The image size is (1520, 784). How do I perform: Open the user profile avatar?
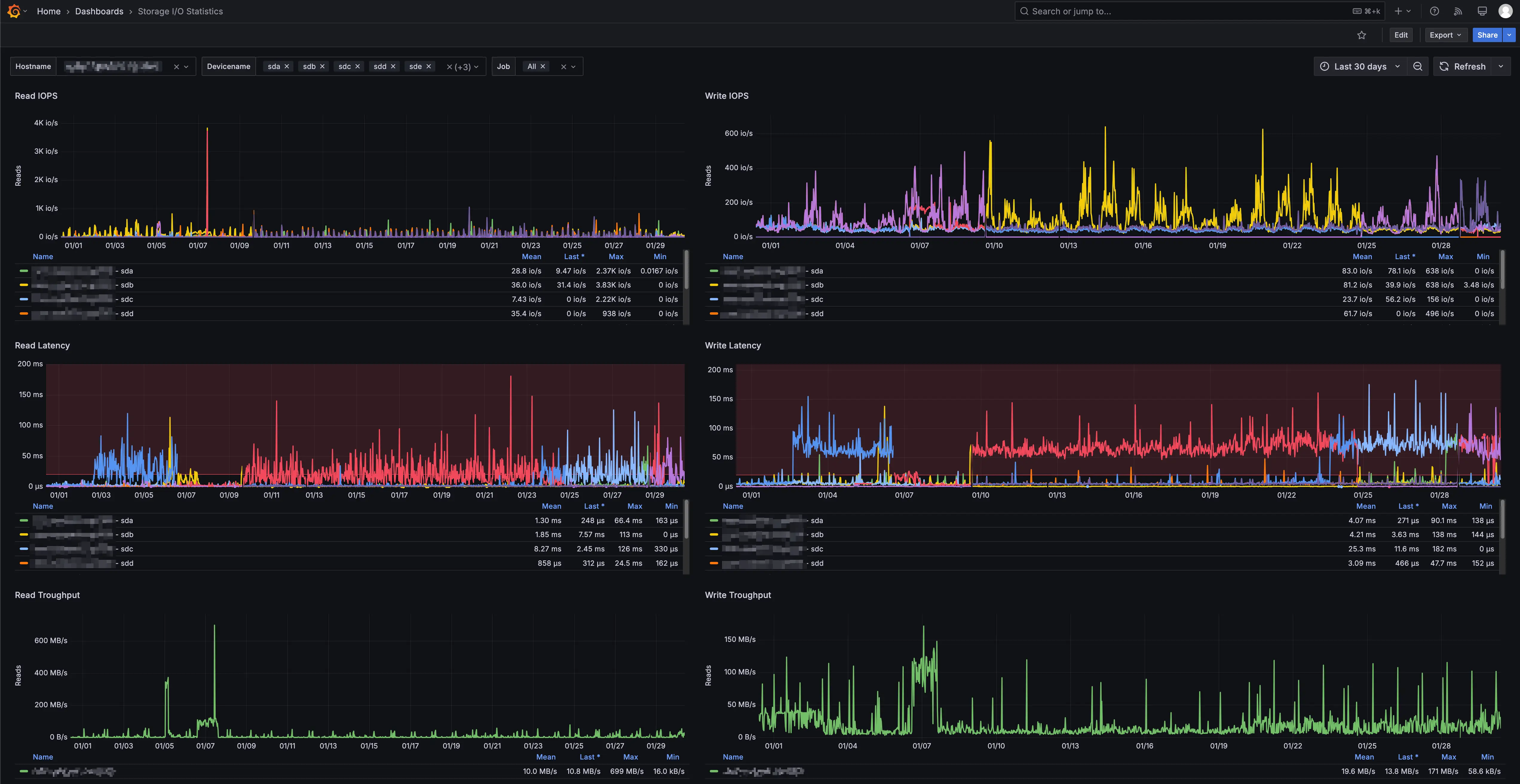coord(1506,11)
